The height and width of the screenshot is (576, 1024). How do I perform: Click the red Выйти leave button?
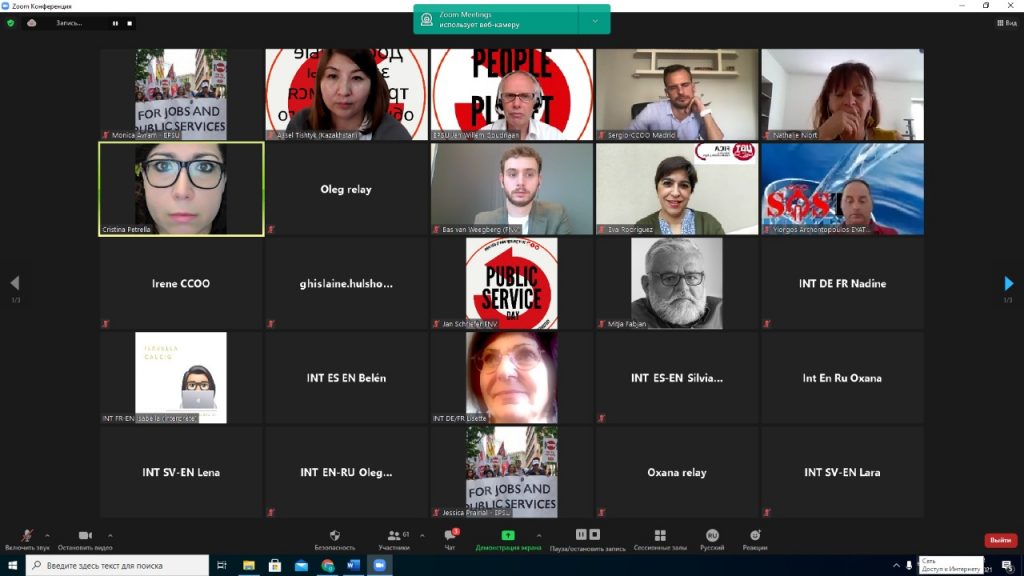click(x=1000, y=540)
